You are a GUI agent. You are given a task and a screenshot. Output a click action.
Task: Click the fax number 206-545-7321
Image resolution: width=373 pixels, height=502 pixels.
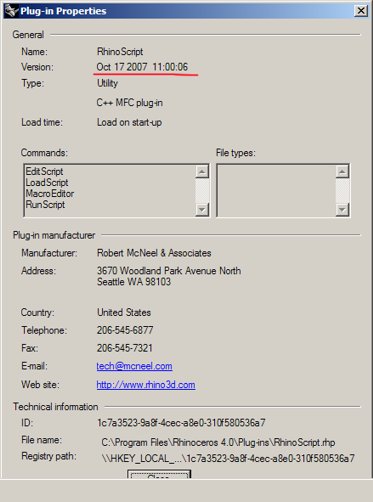125,348
